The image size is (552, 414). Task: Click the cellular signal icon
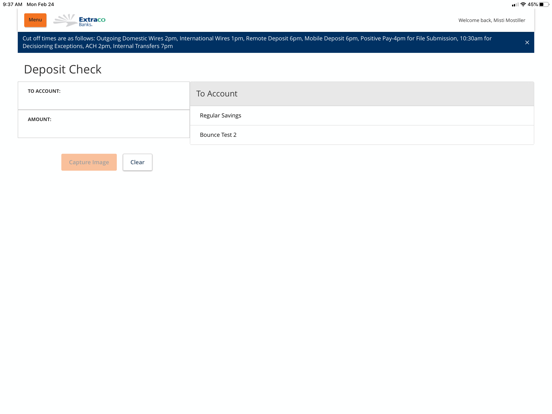coord(515,5)
